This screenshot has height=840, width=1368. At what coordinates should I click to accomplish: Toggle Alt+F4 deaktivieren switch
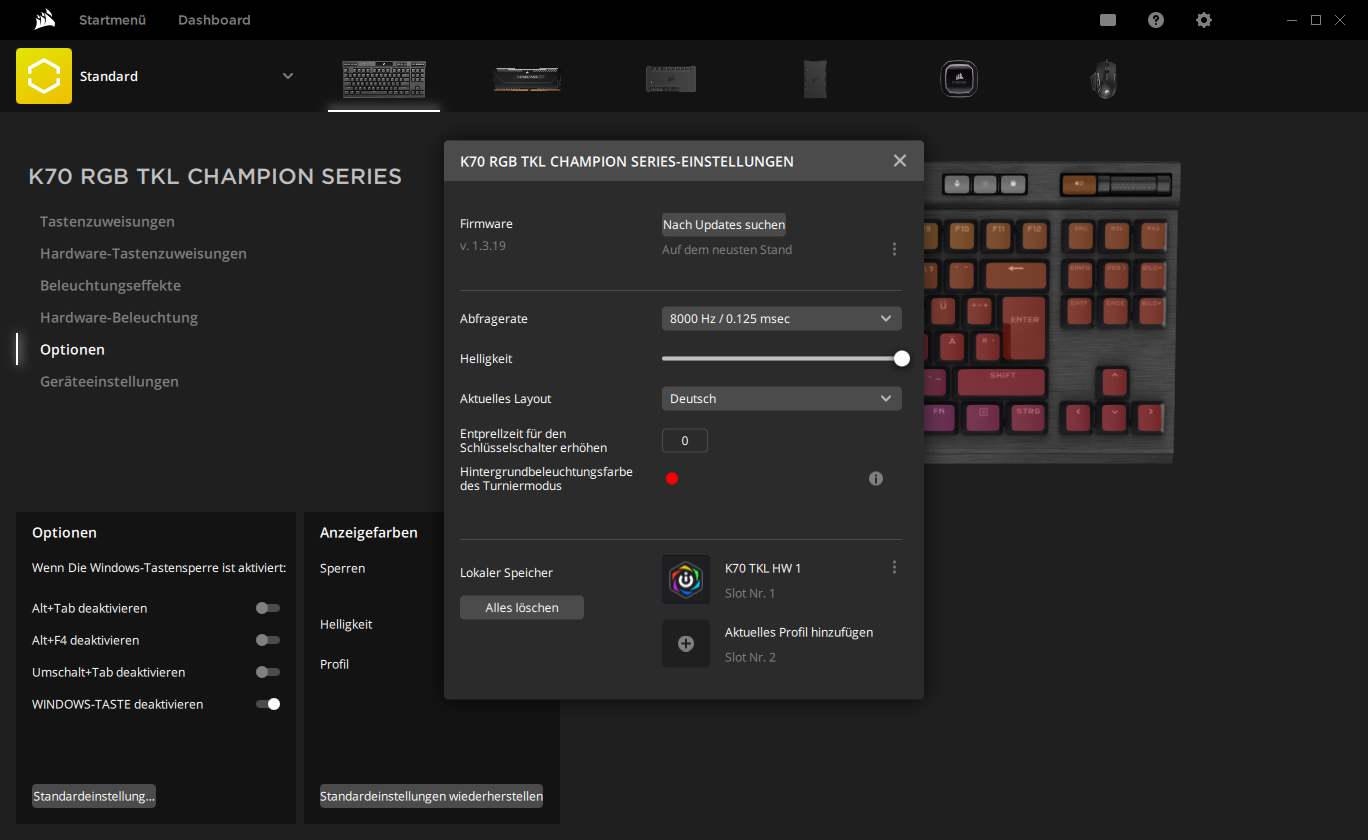coord(267,640)
